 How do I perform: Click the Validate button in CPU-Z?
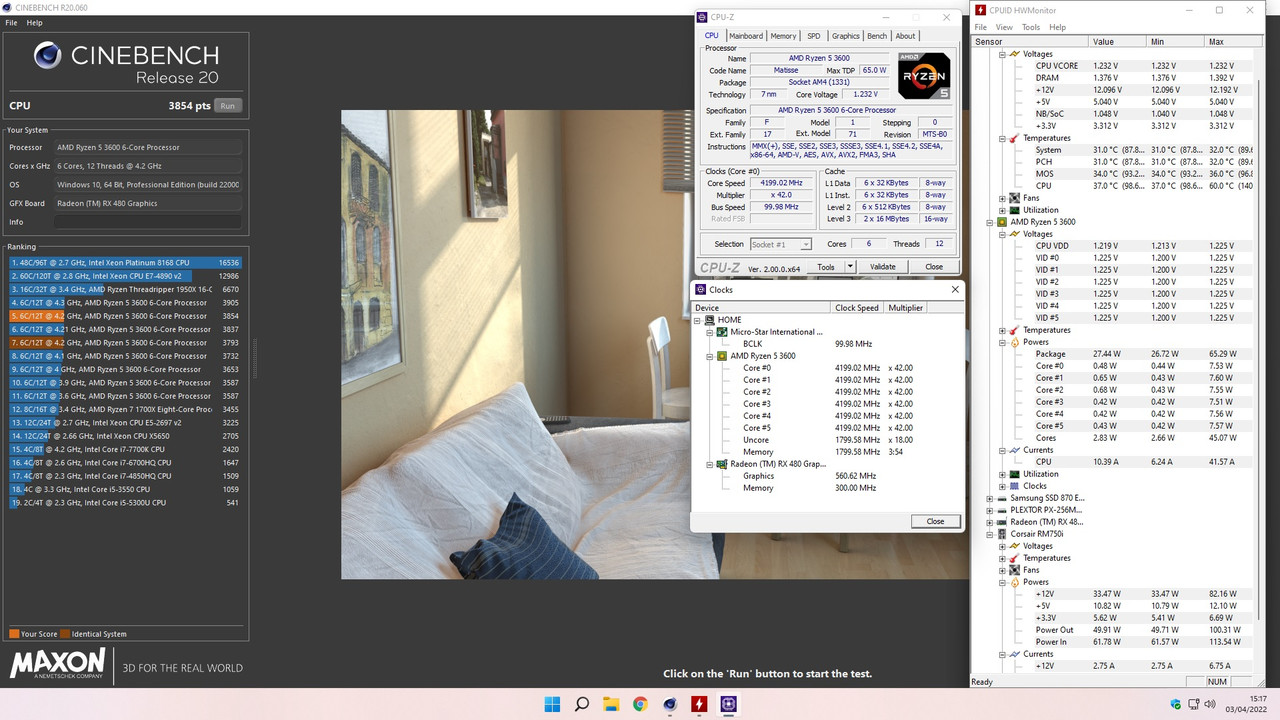883,267
